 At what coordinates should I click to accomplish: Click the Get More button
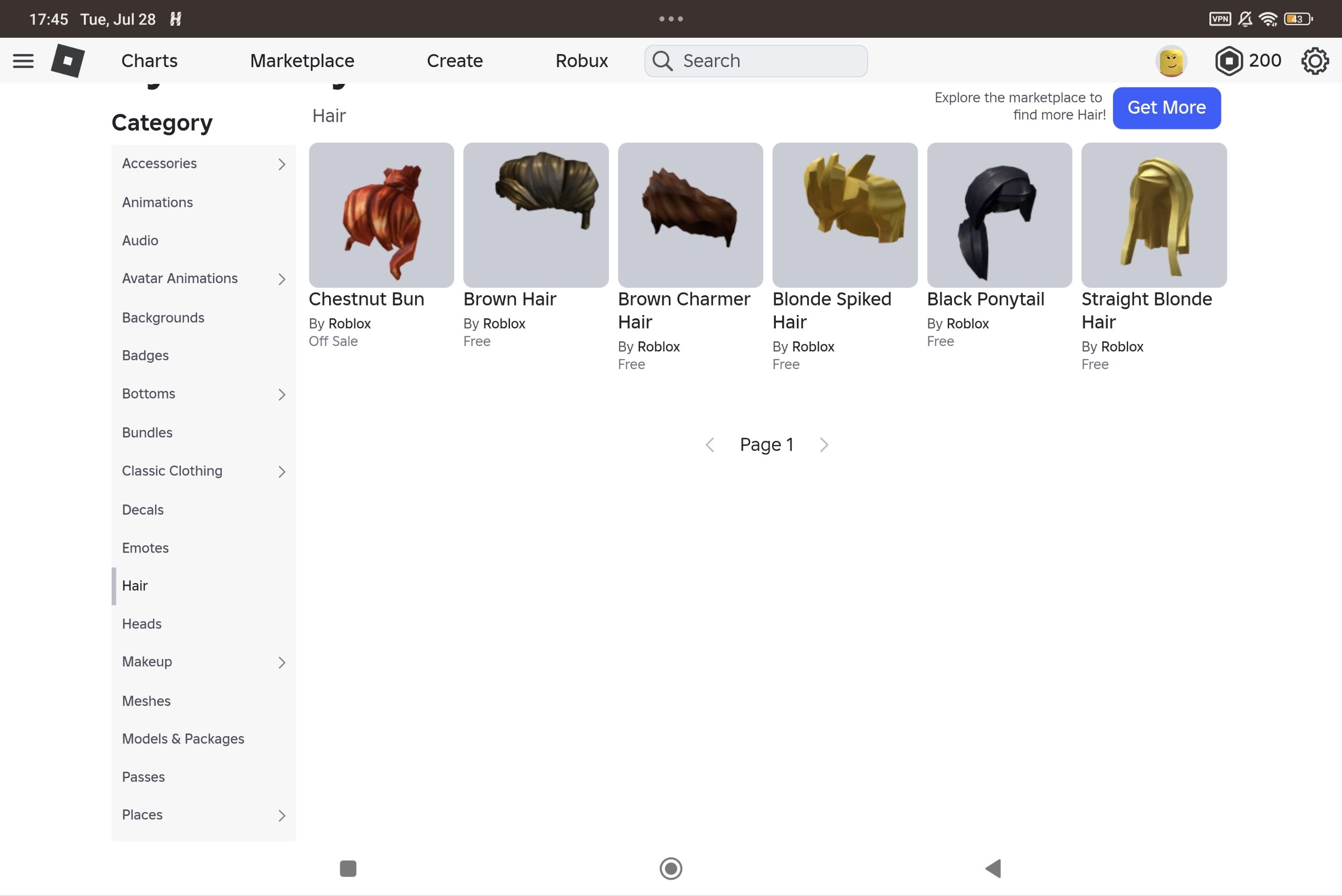tap(1166, 108)
